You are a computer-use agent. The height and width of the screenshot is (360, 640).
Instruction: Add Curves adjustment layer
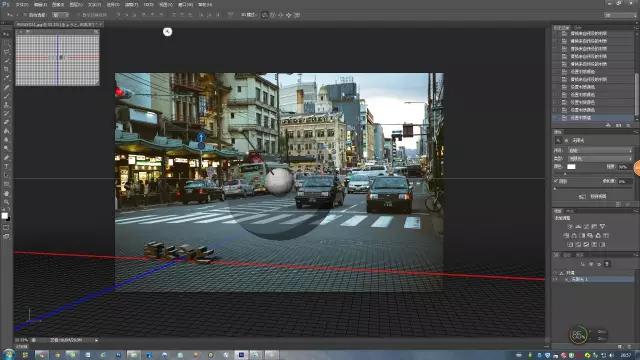click(586, 226)
